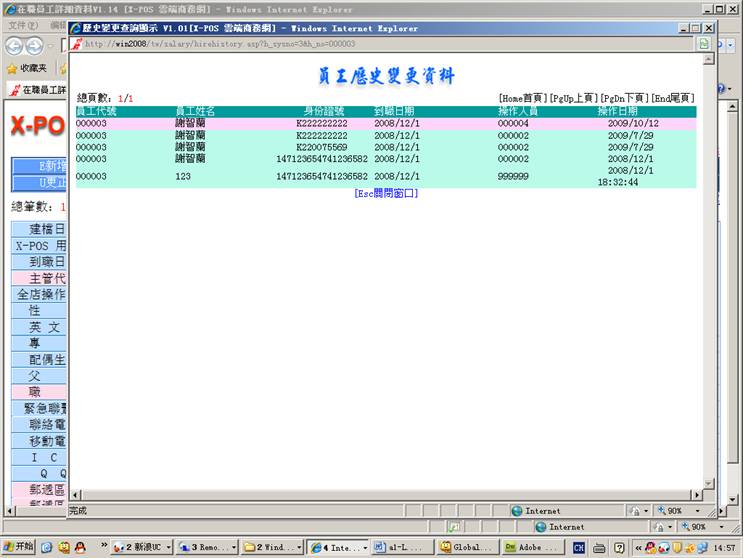
Task: Open the 文件(F) menu
Action: 23,25
